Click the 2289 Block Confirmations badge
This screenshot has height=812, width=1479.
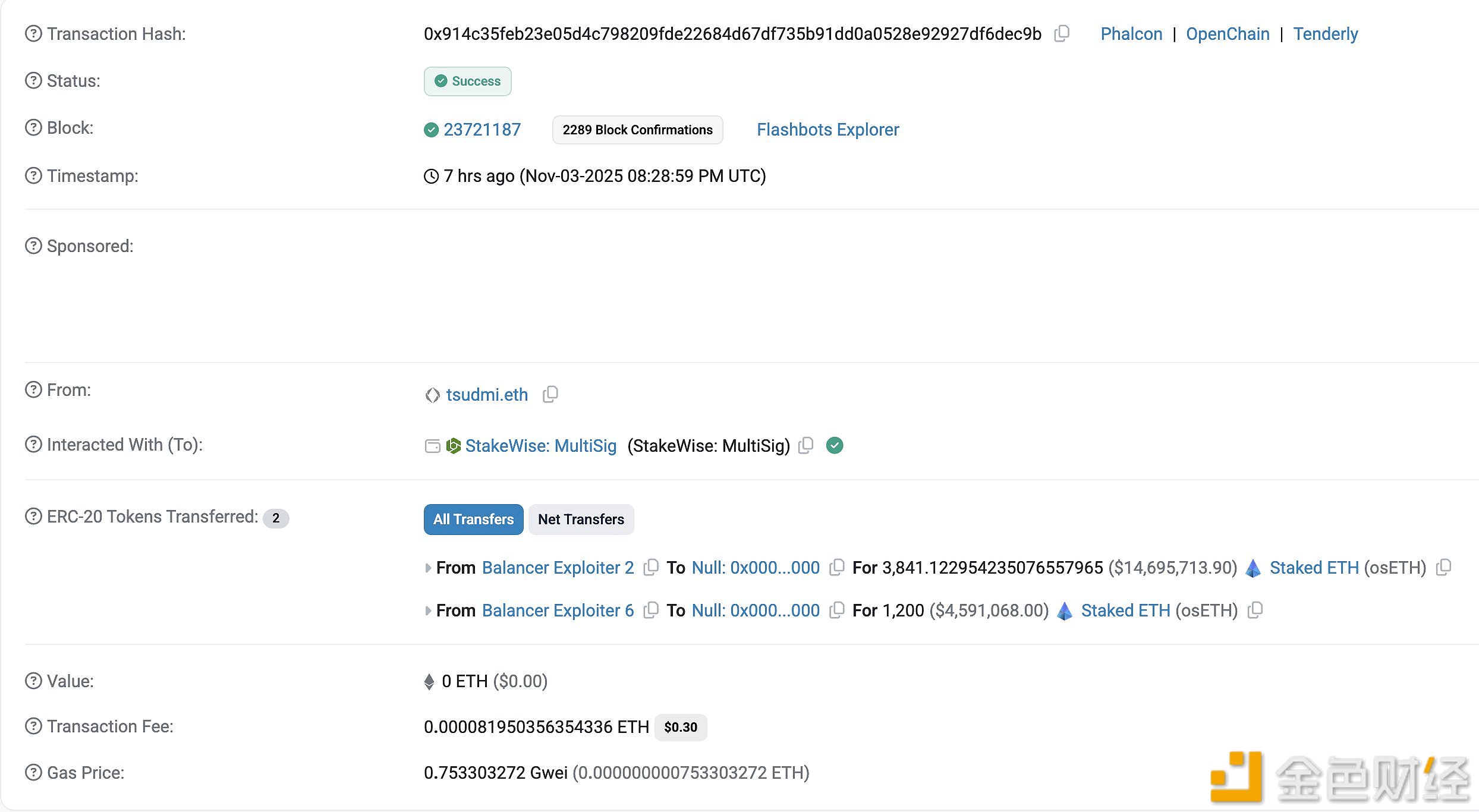coord(637,130)
